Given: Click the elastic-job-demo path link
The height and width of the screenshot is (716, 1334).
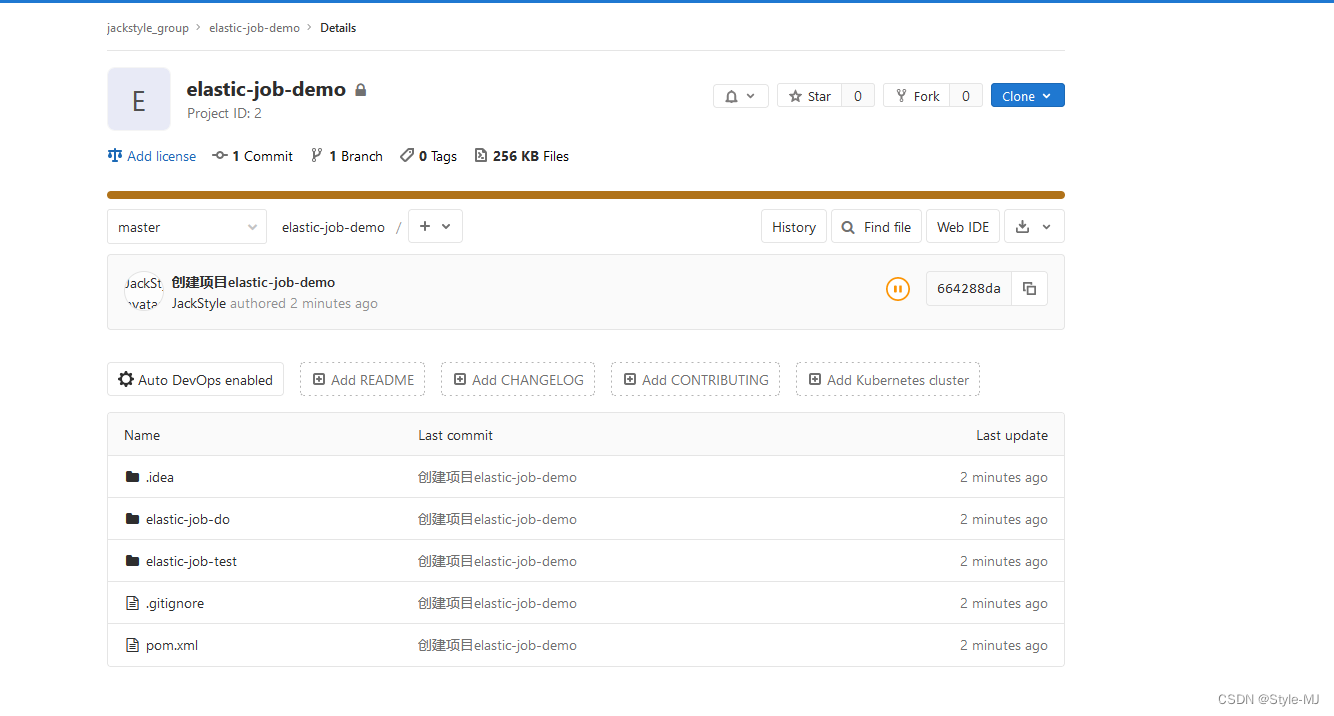Looking at the screenshot, I should 333,227.
